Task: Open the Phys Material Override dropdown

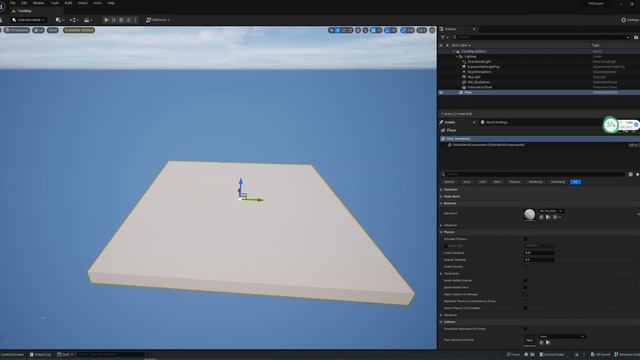Action: tap(562, 336)
